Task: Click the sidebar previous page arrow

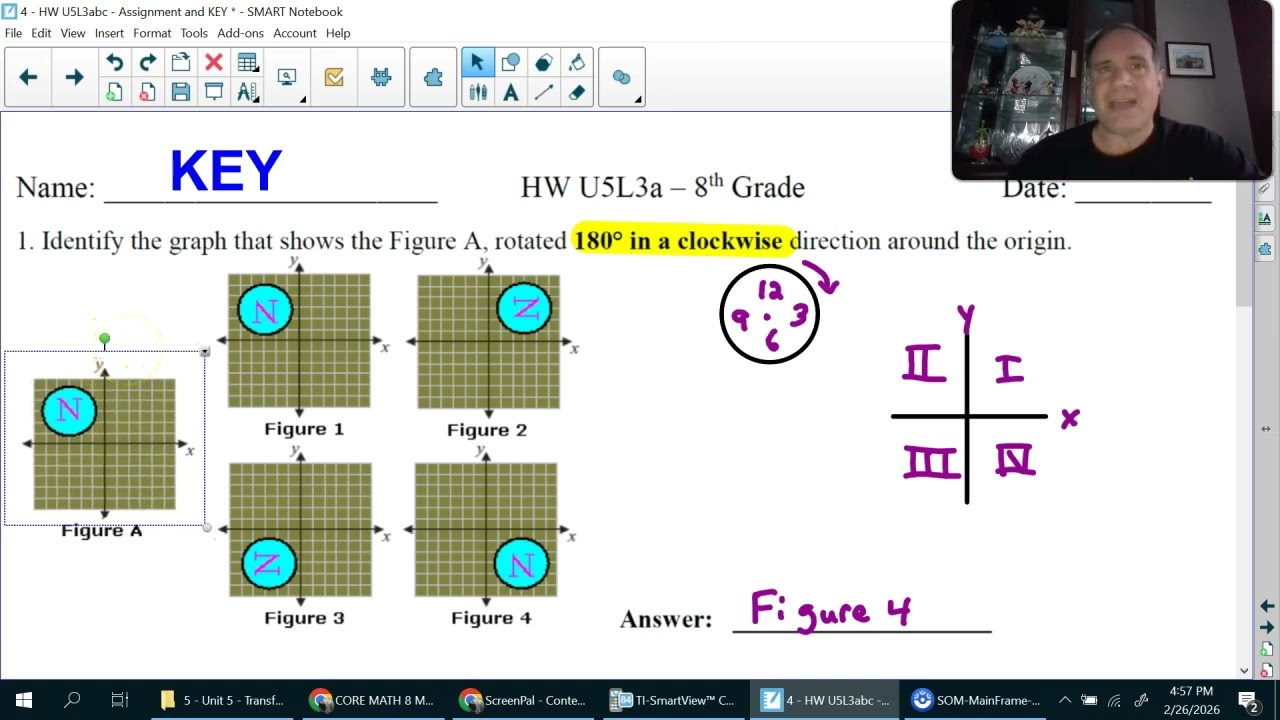Action: click(1266, 606)
